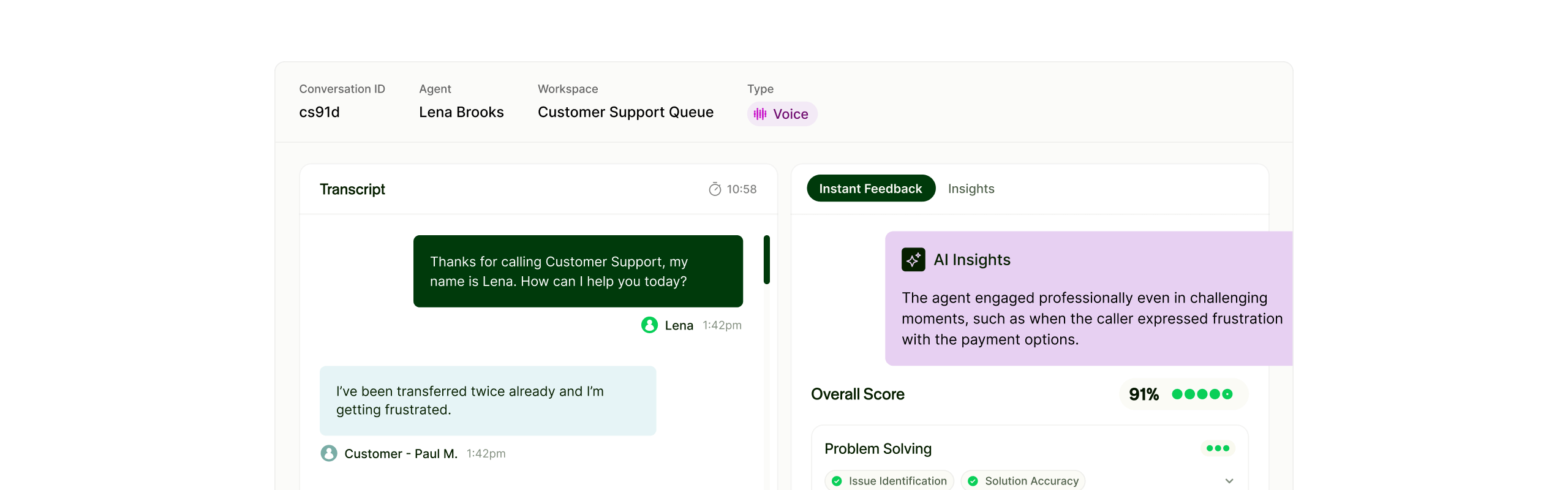Click the Voice waveform icon
This screenshot has width=1568, height=490.
[x=759, y=114]
